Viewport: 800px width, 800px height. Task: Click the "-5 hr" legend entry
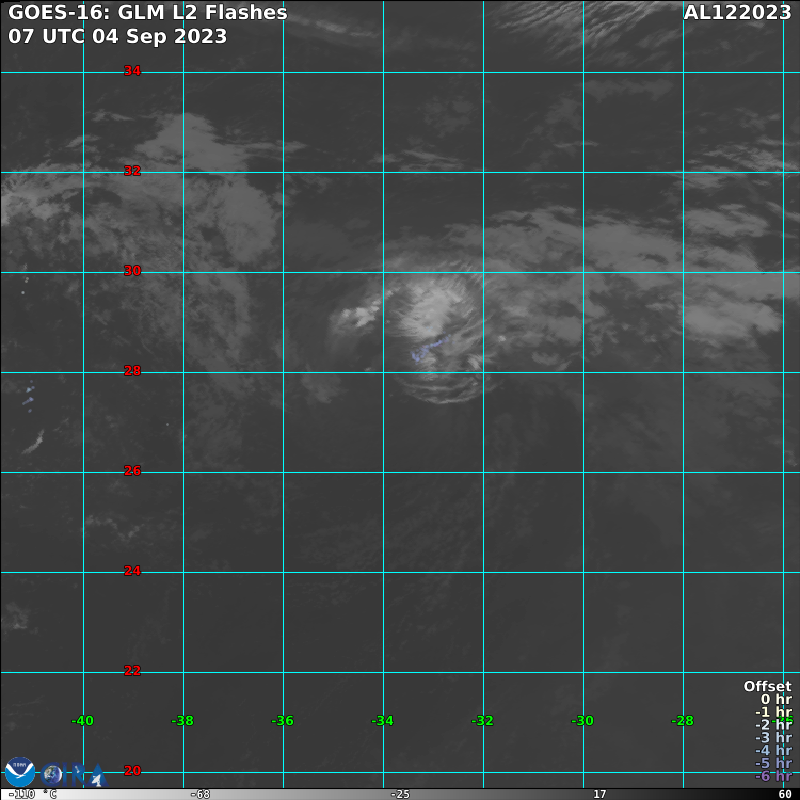[x=773, y=763]
